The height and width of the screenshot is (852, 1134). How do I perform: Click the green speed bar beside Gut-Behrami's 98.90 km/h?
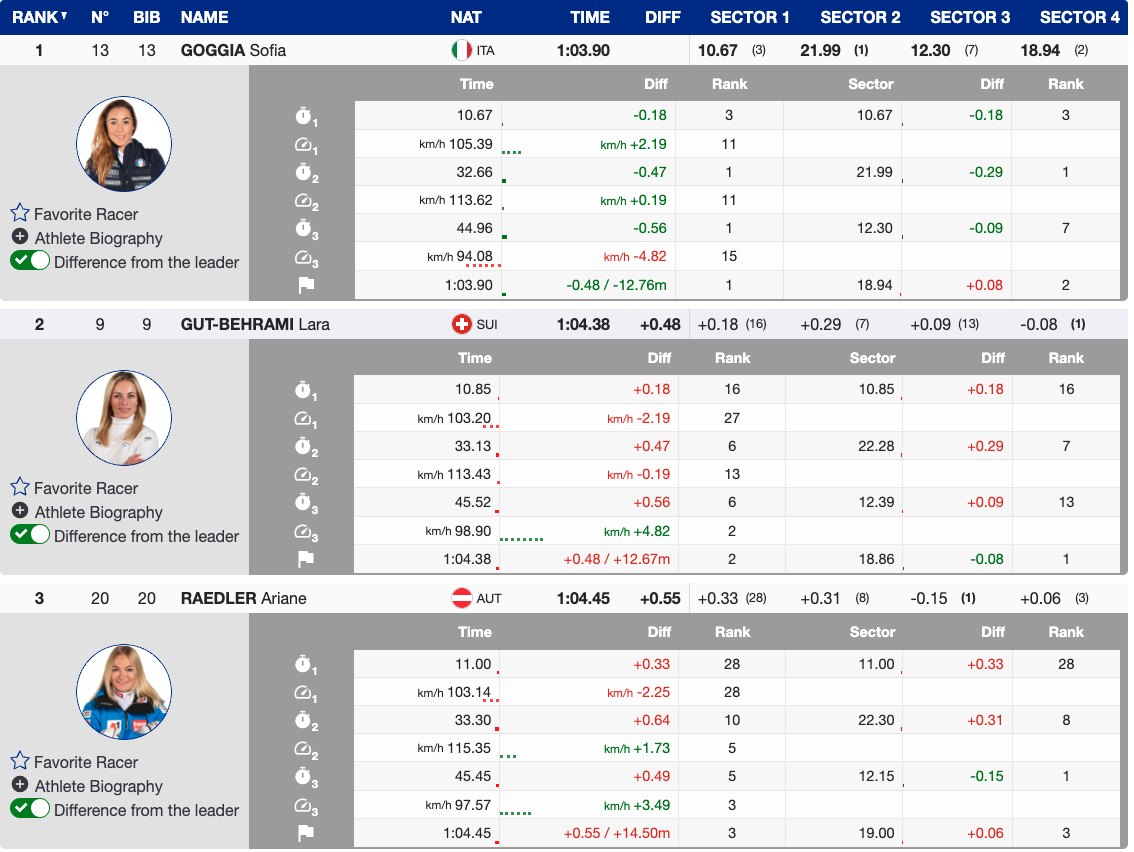click(521, 538)
